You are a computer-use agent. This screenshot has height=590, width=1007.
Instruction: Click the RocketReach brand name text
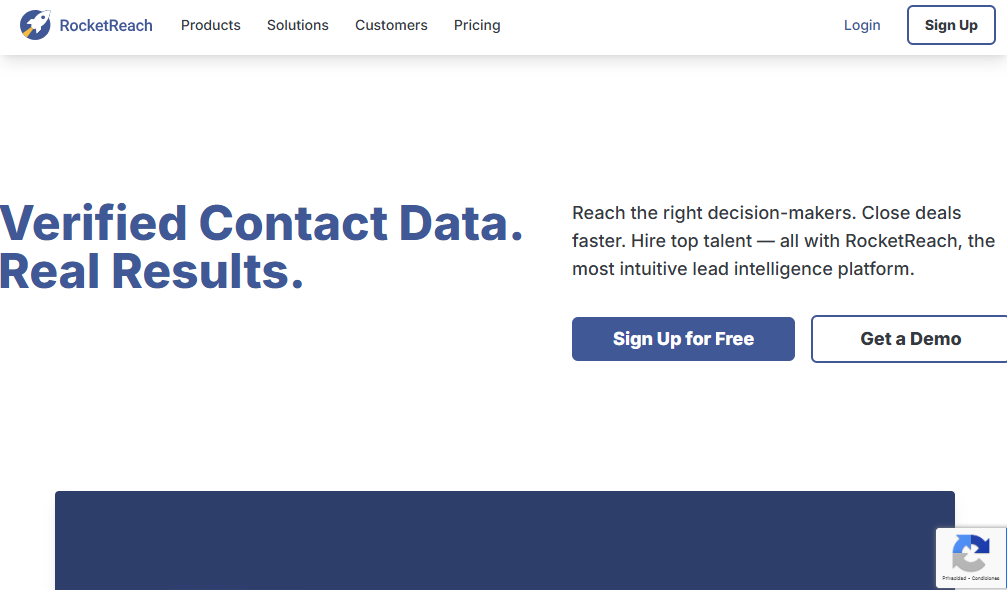(106, 26)
